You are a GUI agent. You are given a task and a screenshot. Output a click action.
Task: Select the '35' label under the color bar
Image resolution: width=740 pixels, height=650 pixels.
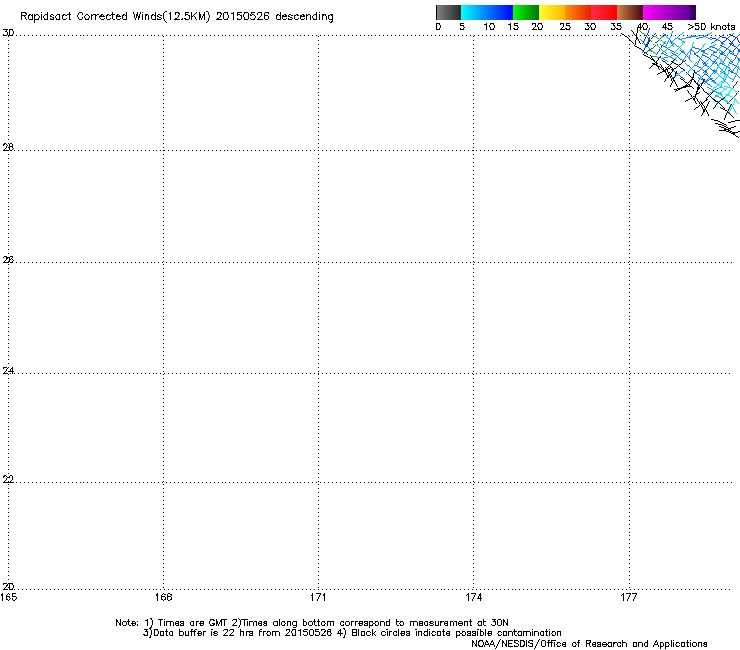tap(616, 27)
